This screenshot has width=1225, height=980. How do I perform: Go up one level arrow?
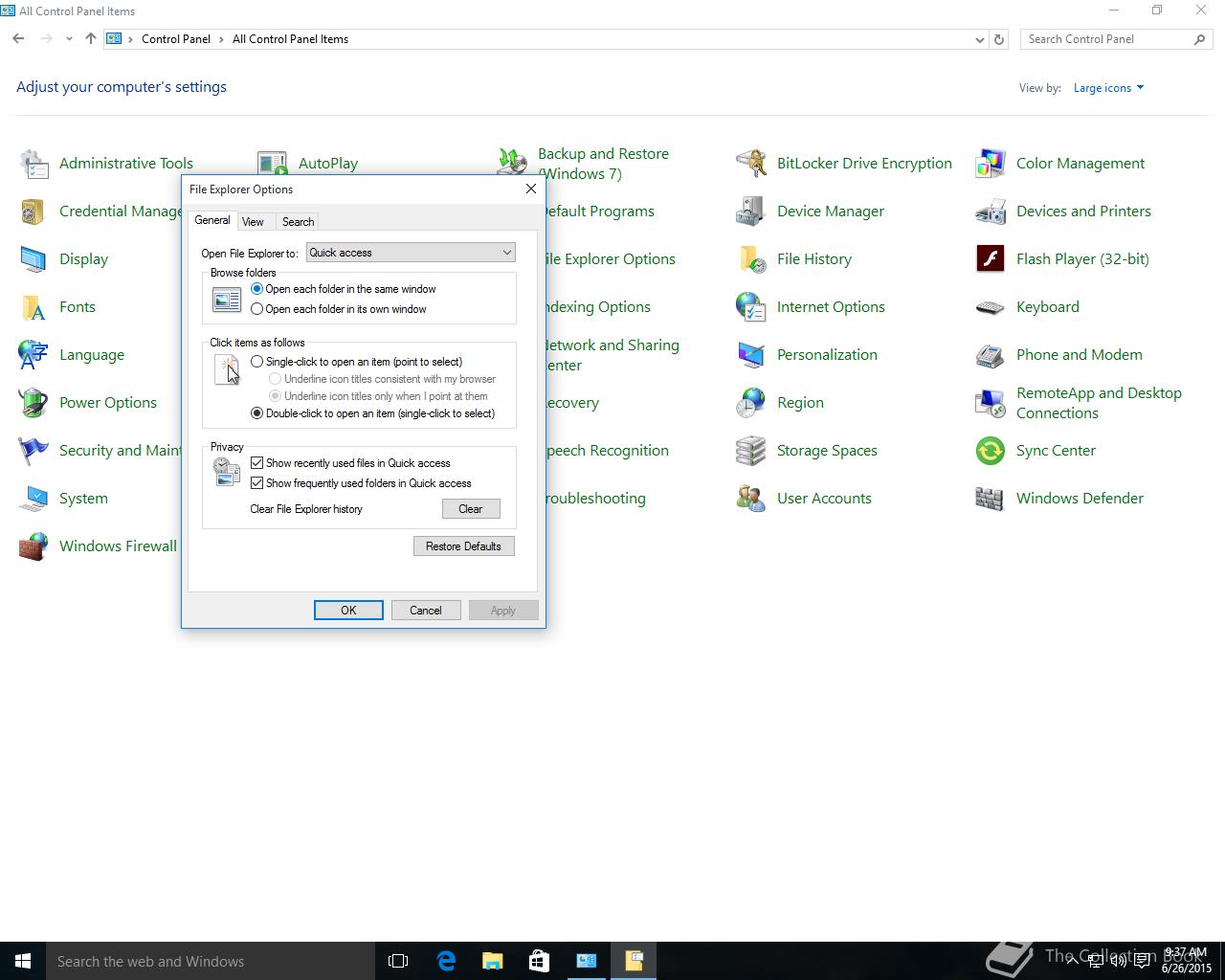91,39
